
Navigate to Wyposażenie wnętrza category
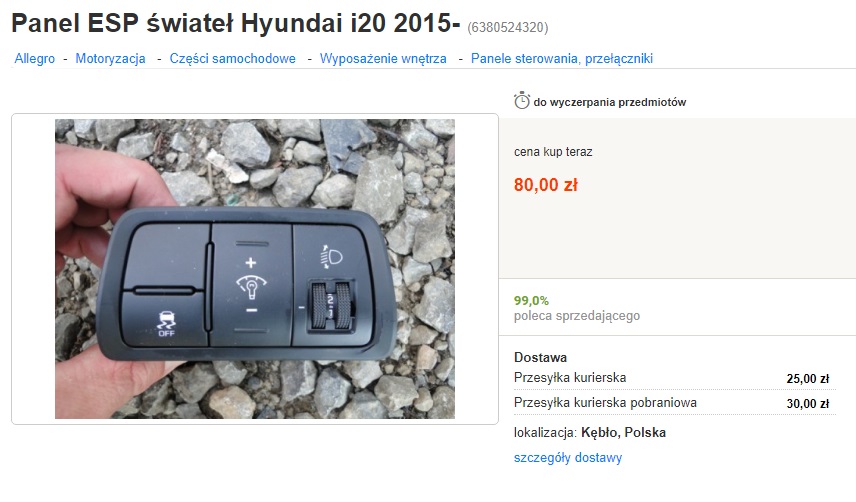(x=383, y=58)
